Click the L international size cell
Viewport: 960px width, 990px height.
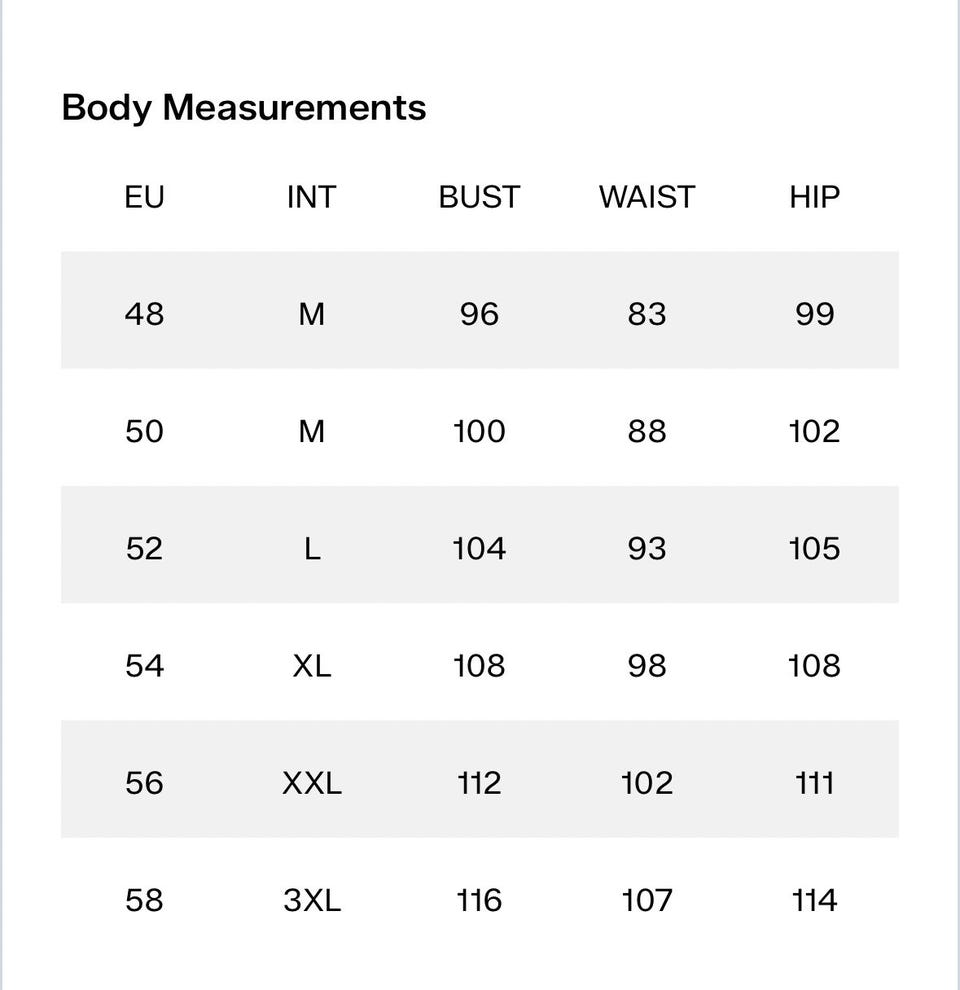[311, 548]
